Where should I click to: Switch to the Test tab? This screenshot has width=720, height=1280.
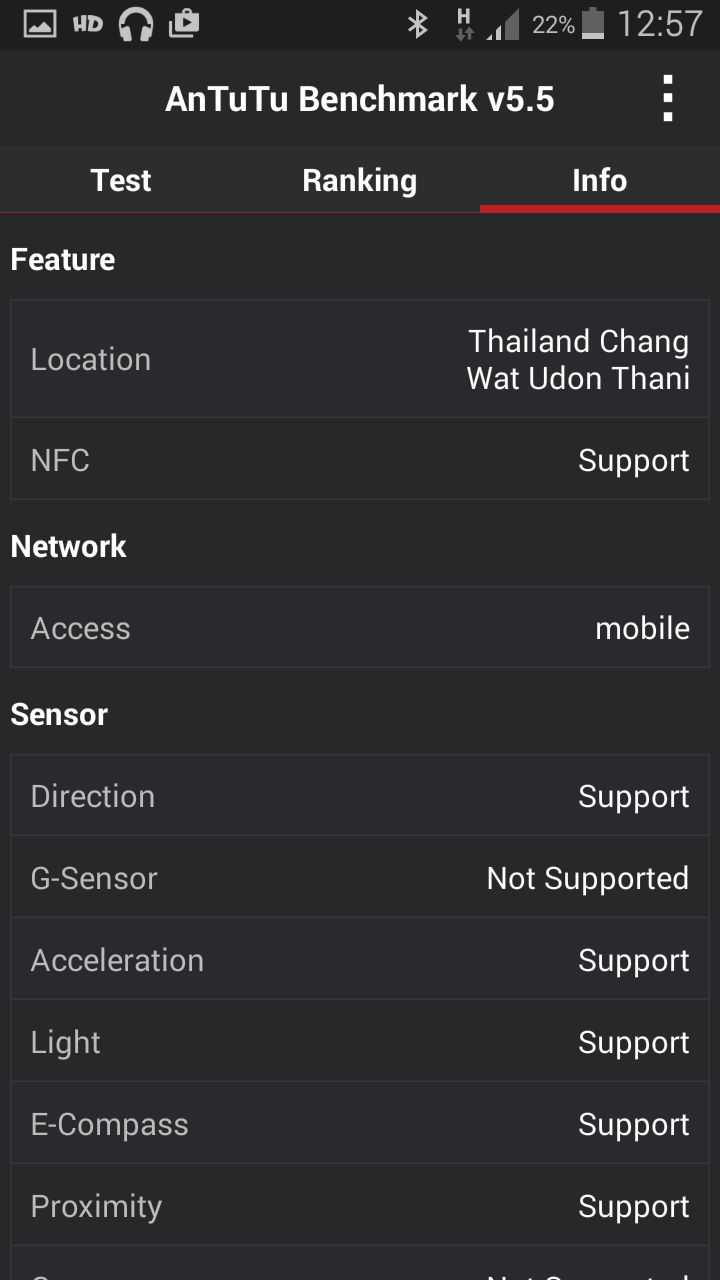click(120, 180)
